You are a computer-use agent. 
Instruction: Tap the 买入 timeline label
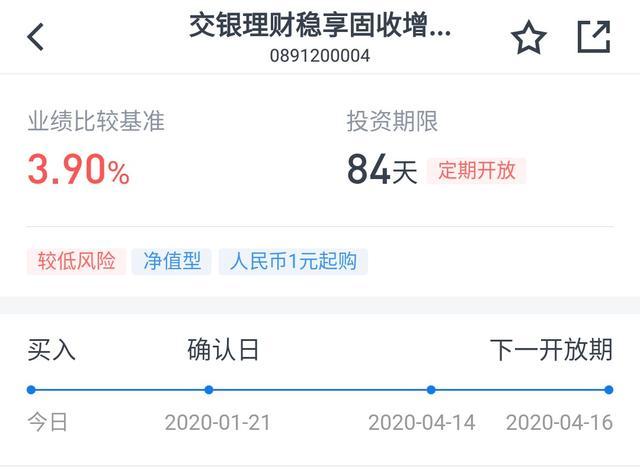click(x=51, y=350)
